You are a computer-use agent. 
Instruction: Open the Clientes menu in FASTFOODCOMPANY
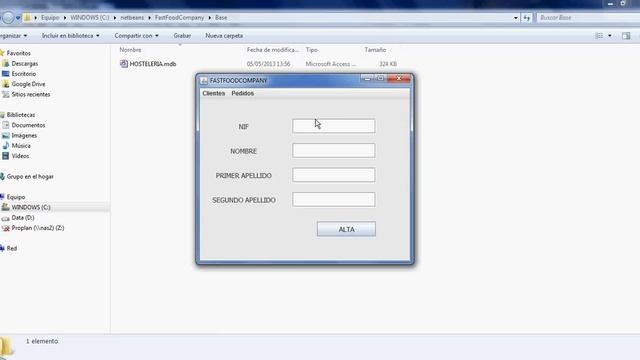pyautogui.click(x=213, y=93)
